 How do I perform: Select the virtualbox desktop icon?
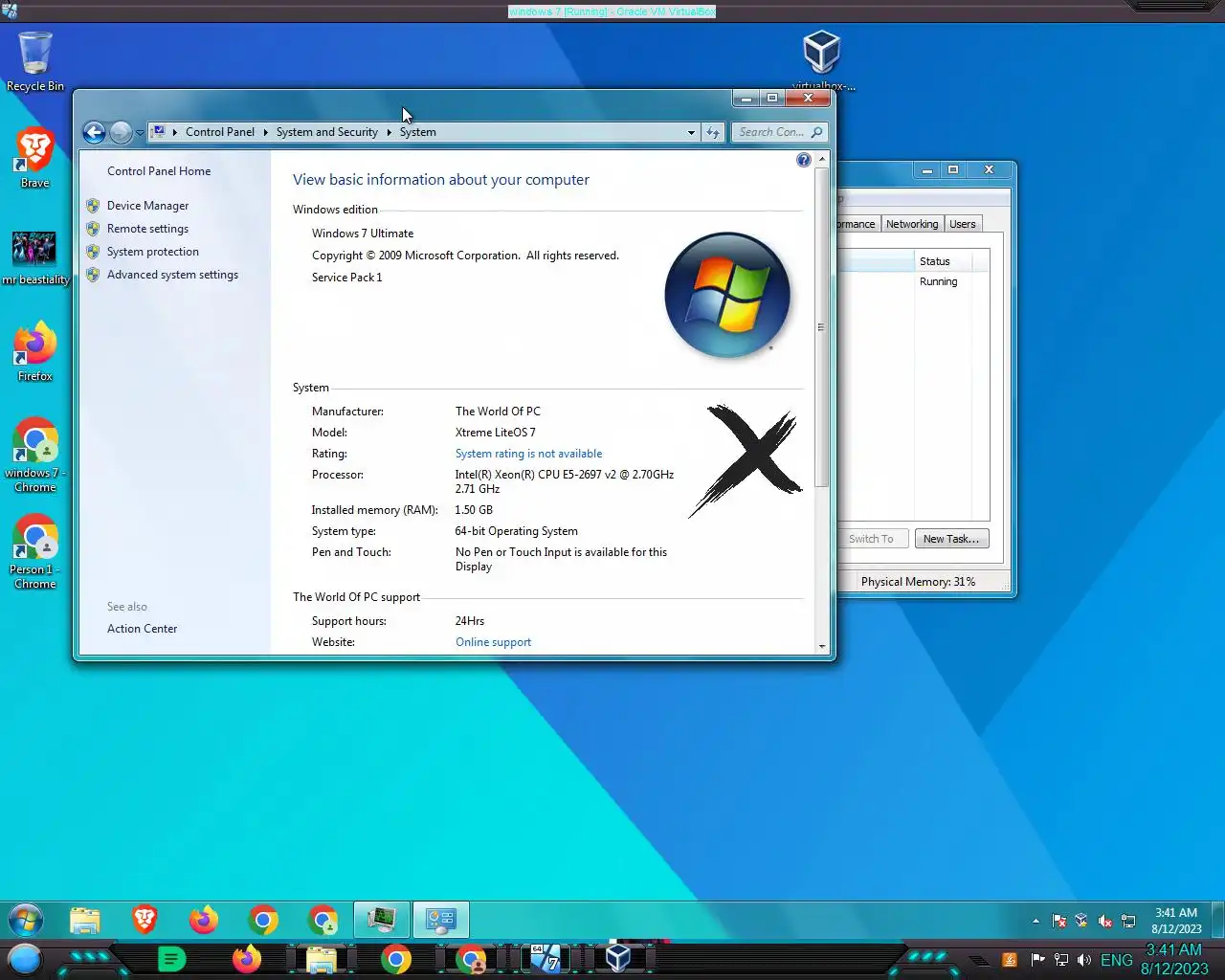point(822,60)
